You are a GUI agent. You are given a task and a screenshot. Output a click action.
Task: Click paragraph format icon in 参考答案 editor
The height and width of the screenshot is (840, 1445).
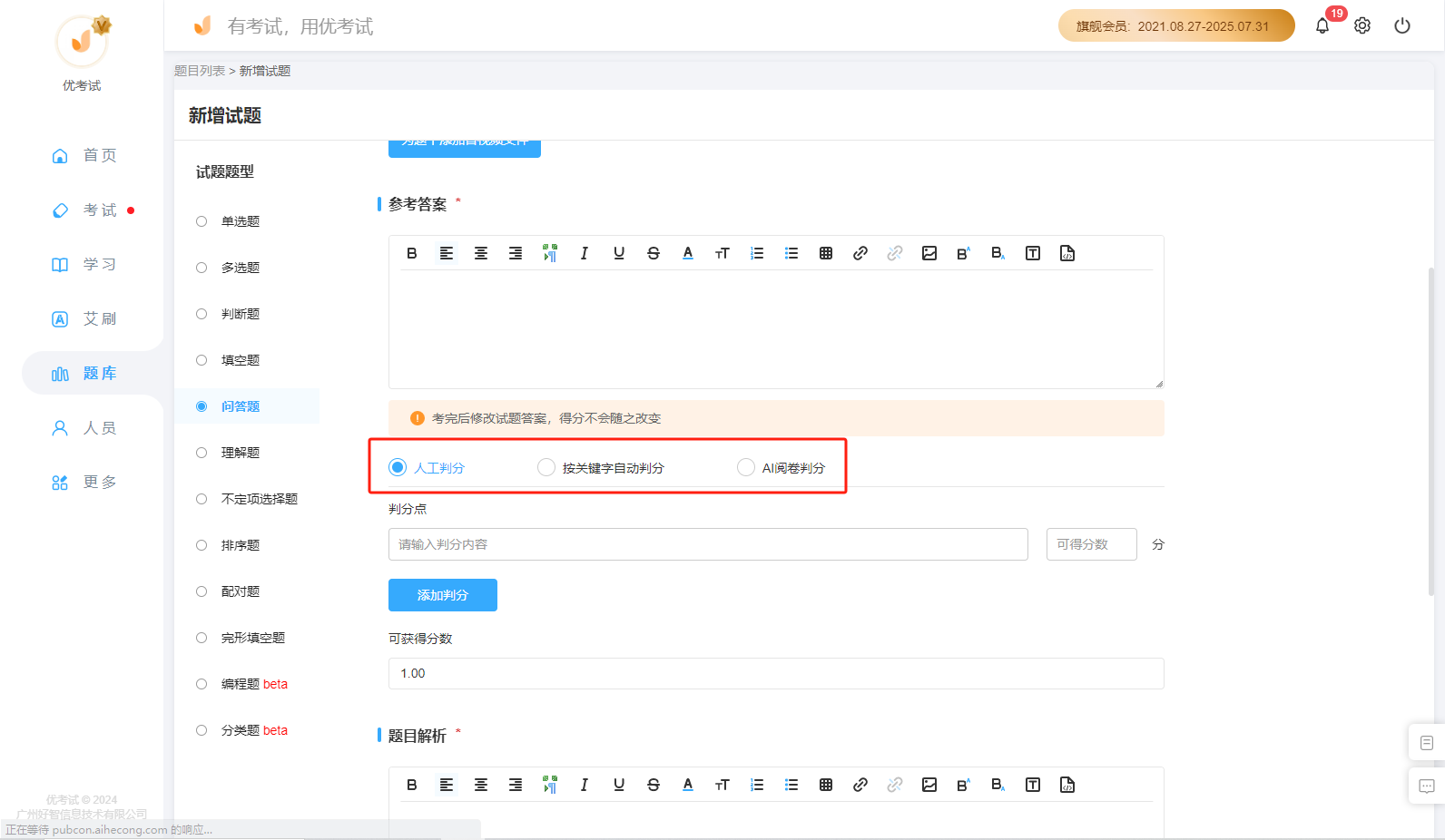point(550,253)
